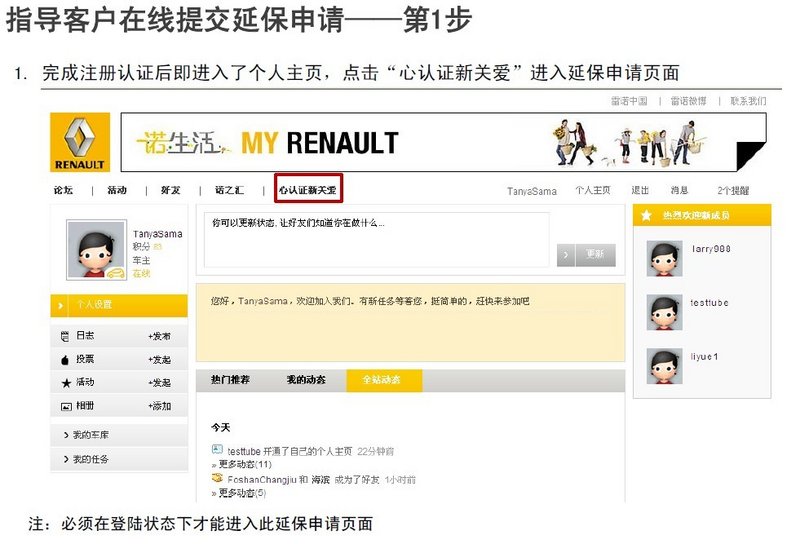Open 日志 in the sidebar
800x544 pixels.
tap(85, 336)
